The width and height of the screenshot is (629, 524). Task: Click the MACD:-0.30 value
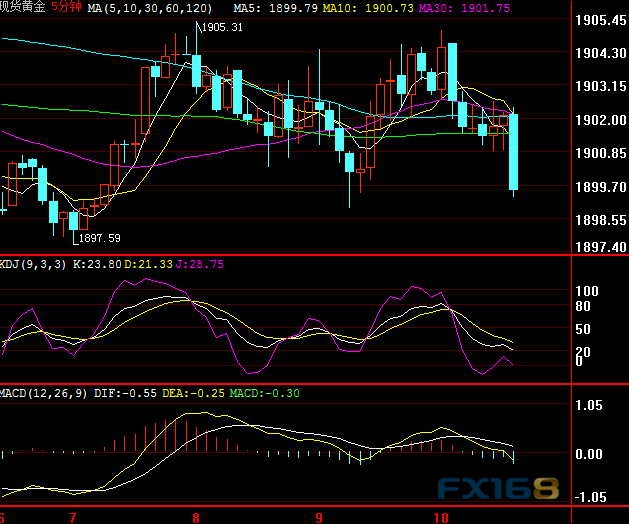[264, 393]
